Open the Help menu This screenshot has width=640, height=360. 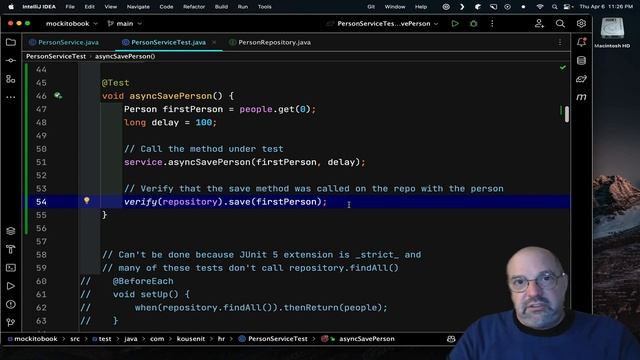pos(421,7)
